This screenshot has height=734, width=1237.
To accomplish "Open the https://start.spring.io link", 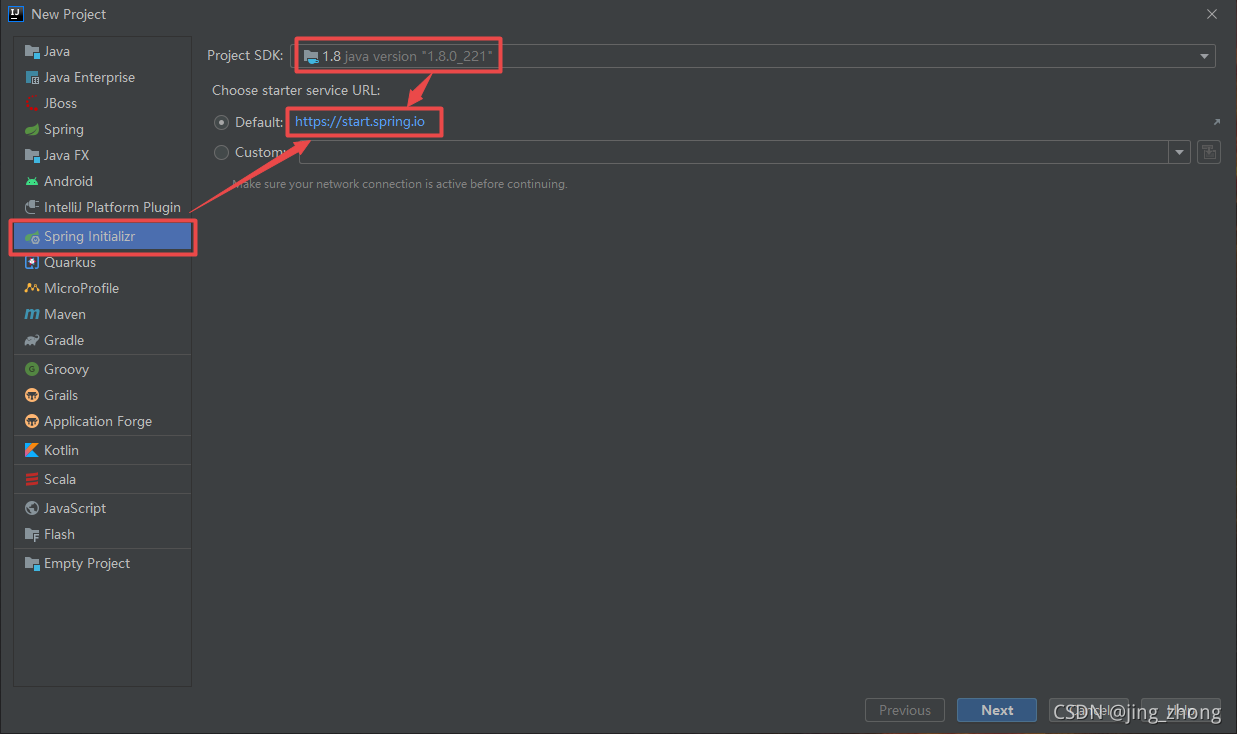I will [360, 122].
